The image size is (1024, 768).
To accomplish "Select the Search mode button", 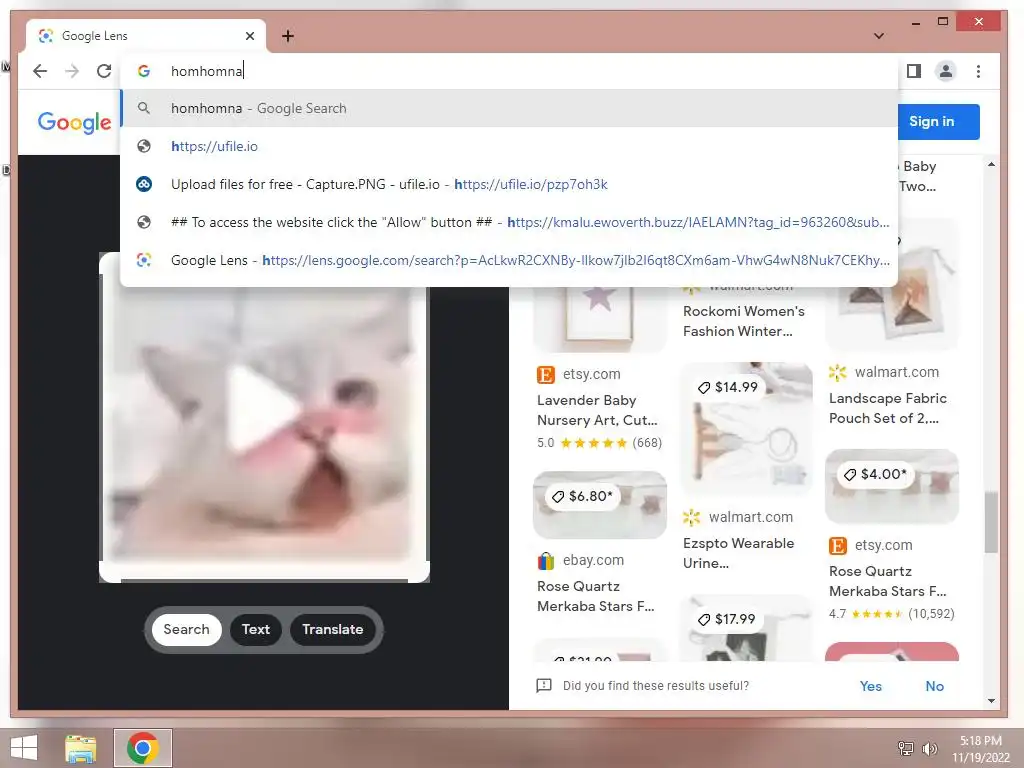I will pos(186,630).
